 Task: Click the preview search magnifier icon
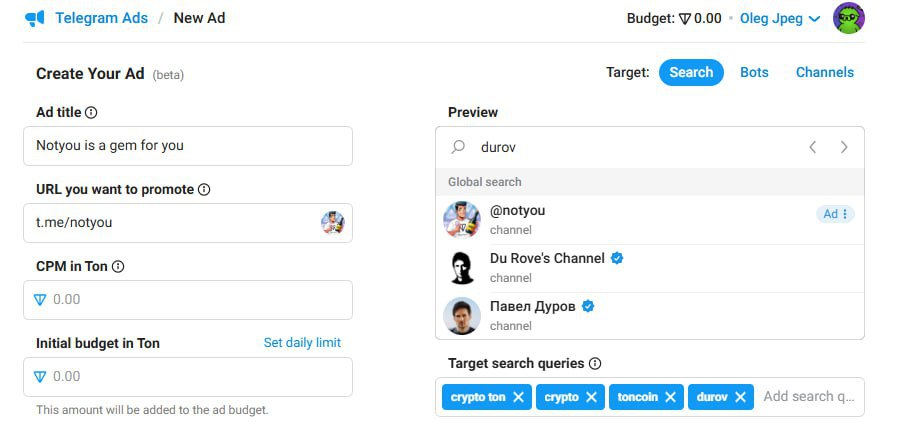[x=458, y=147]
